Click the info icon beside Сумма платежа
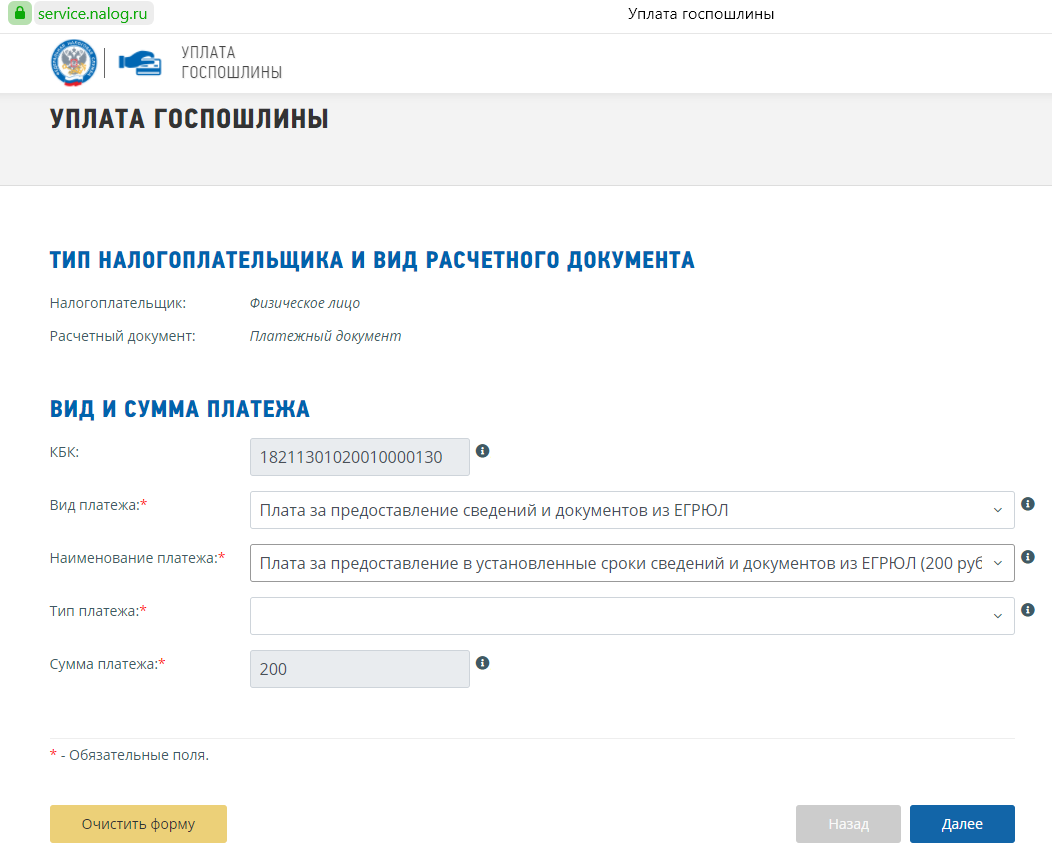The height and width of the screenshot is (861, 1052). pos(483,661)
